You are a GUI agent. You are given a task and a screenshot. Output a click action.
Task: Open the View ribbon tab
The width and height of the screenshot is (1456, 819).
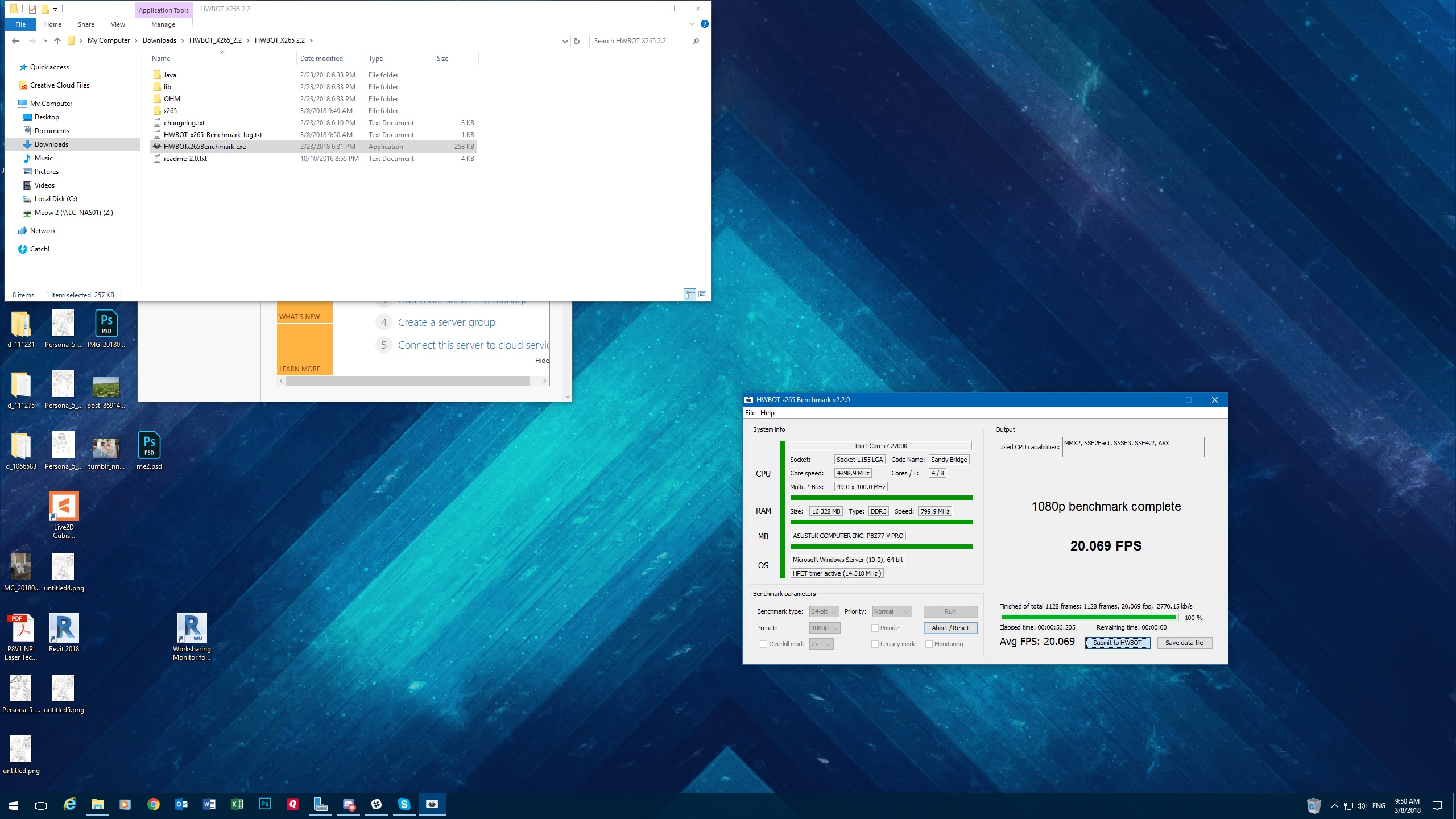click(x=118, y=24)
